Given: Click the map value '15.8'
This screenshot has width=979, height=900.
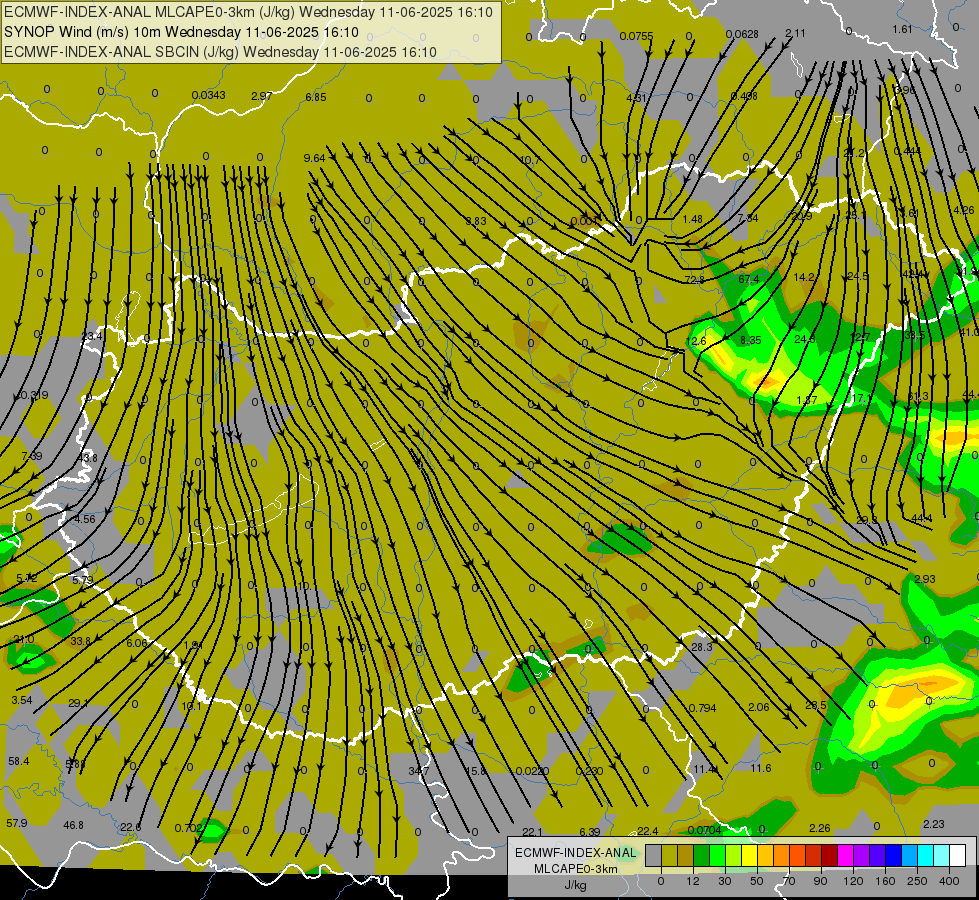Looking at the screenshot, I should [x=476, y=771].
